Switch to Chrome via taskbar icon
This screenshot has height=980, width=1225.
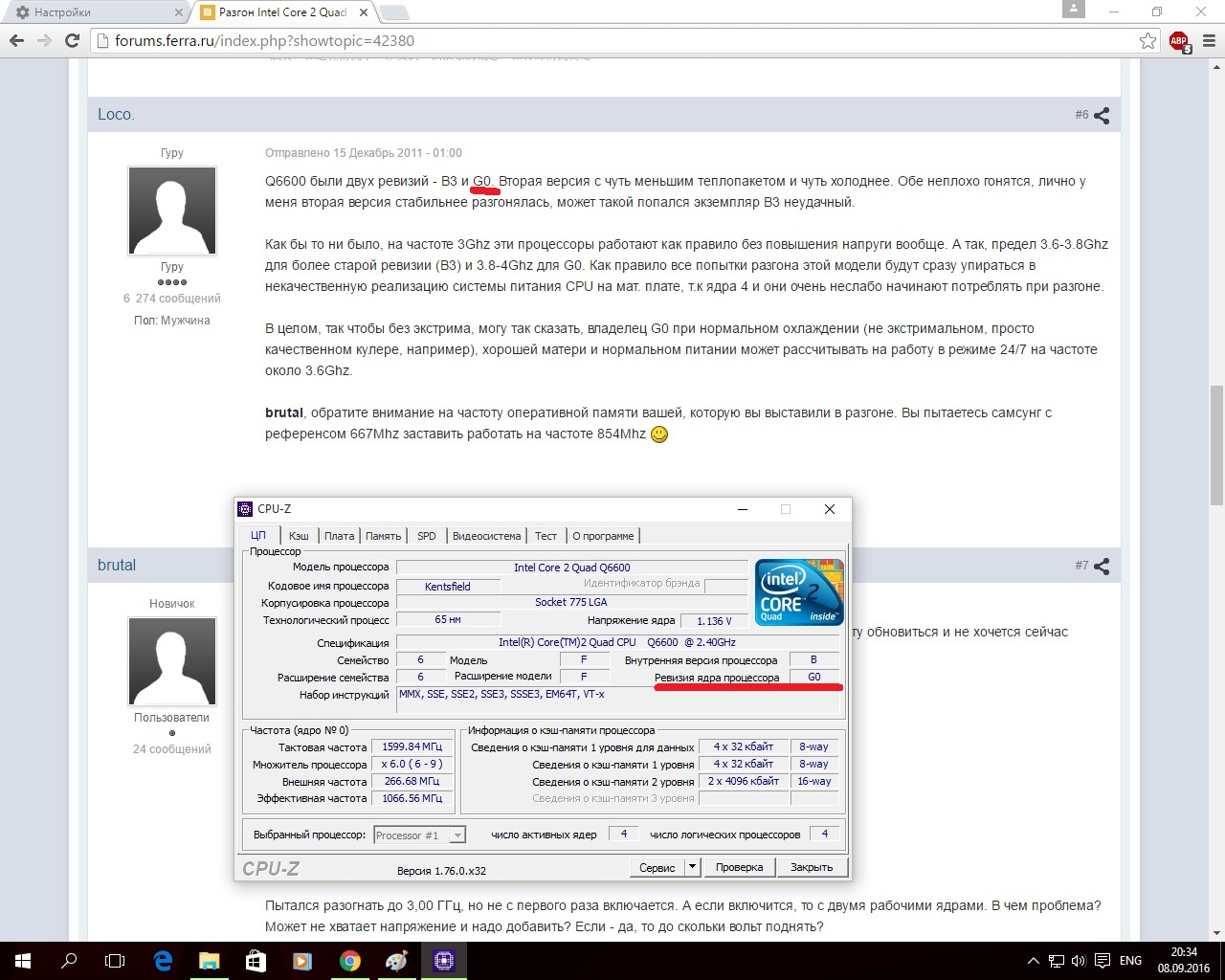click(349, 961)
